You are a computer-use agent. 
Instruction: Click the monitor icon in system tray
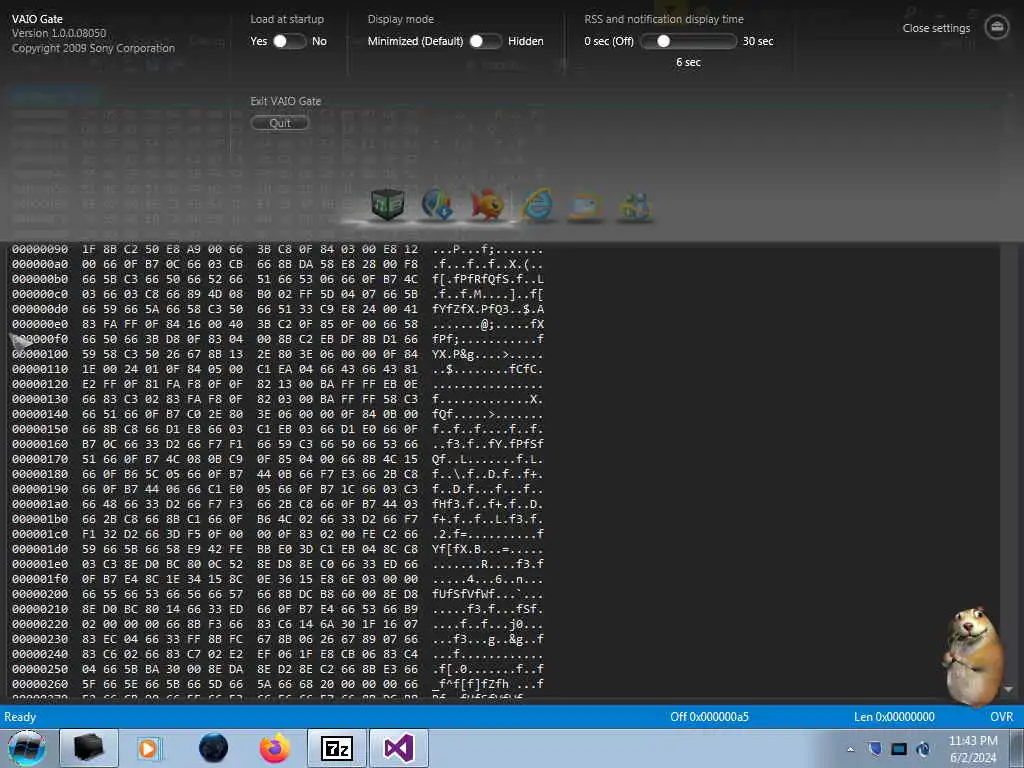[899, 748]
